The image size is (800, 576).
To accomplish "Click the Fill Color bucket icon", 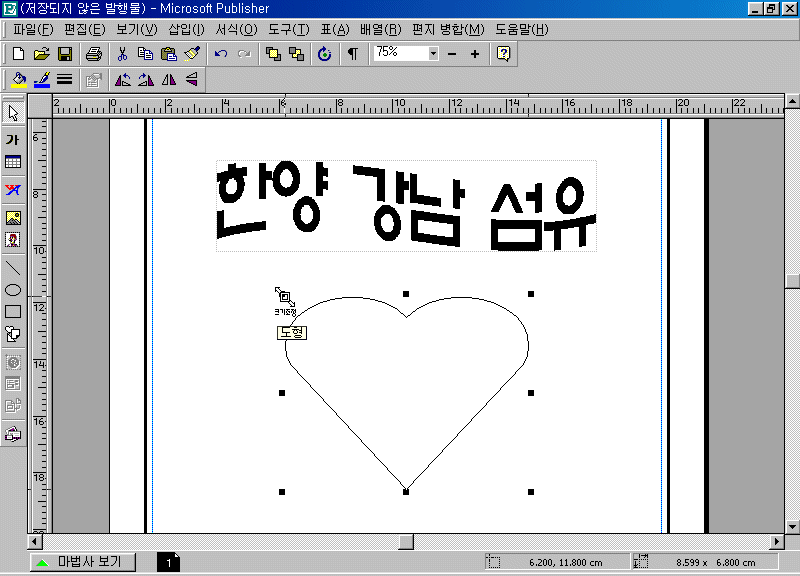I will pos(19,80).
